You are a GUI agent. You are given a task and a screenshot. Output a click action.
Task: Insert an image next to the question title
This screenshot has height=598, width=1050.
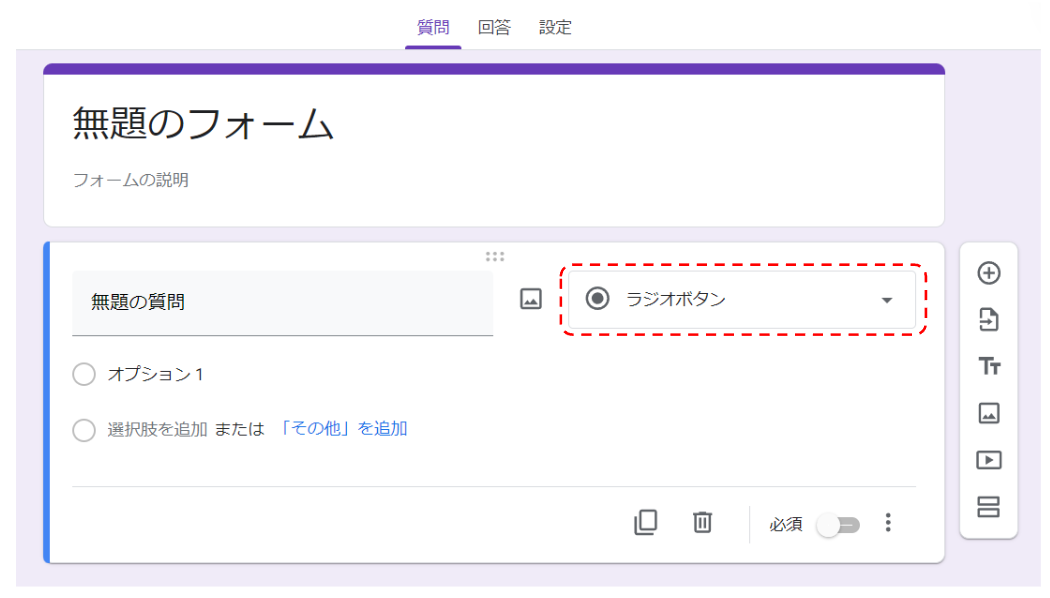coord(530,299)
